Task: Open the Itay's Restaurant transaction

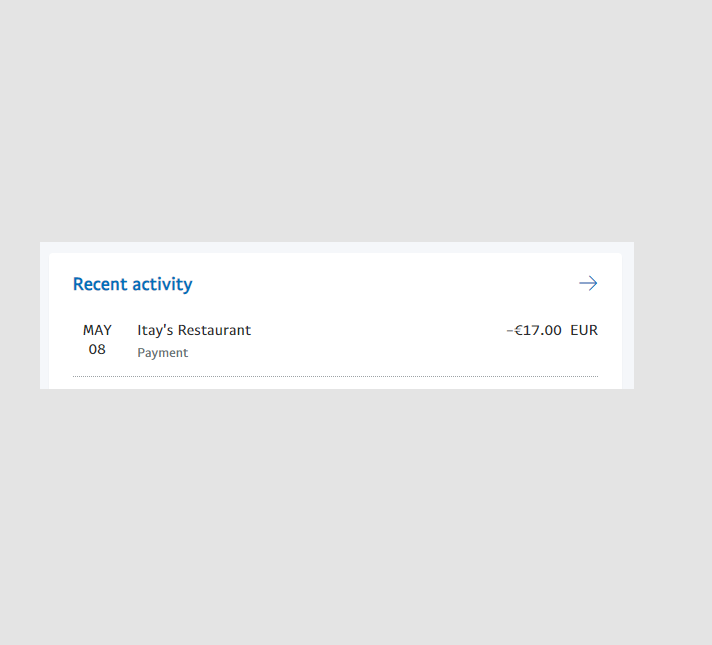Action: click(335, 340)
